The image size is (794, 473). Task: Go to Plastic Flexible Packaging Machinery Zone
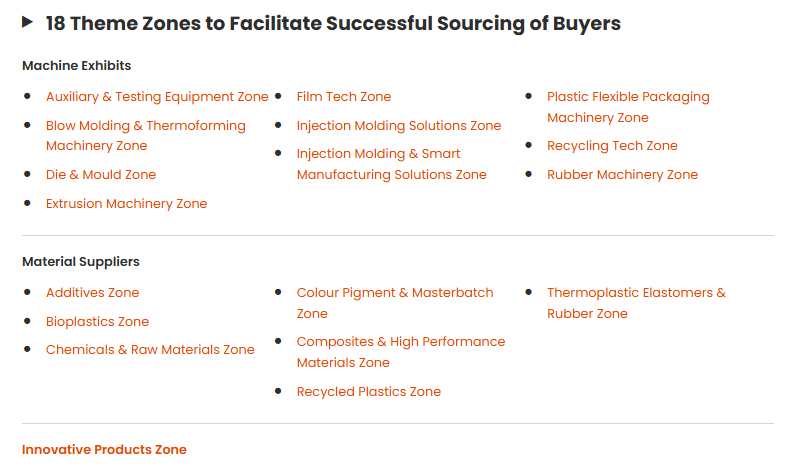tap(627, 97)
